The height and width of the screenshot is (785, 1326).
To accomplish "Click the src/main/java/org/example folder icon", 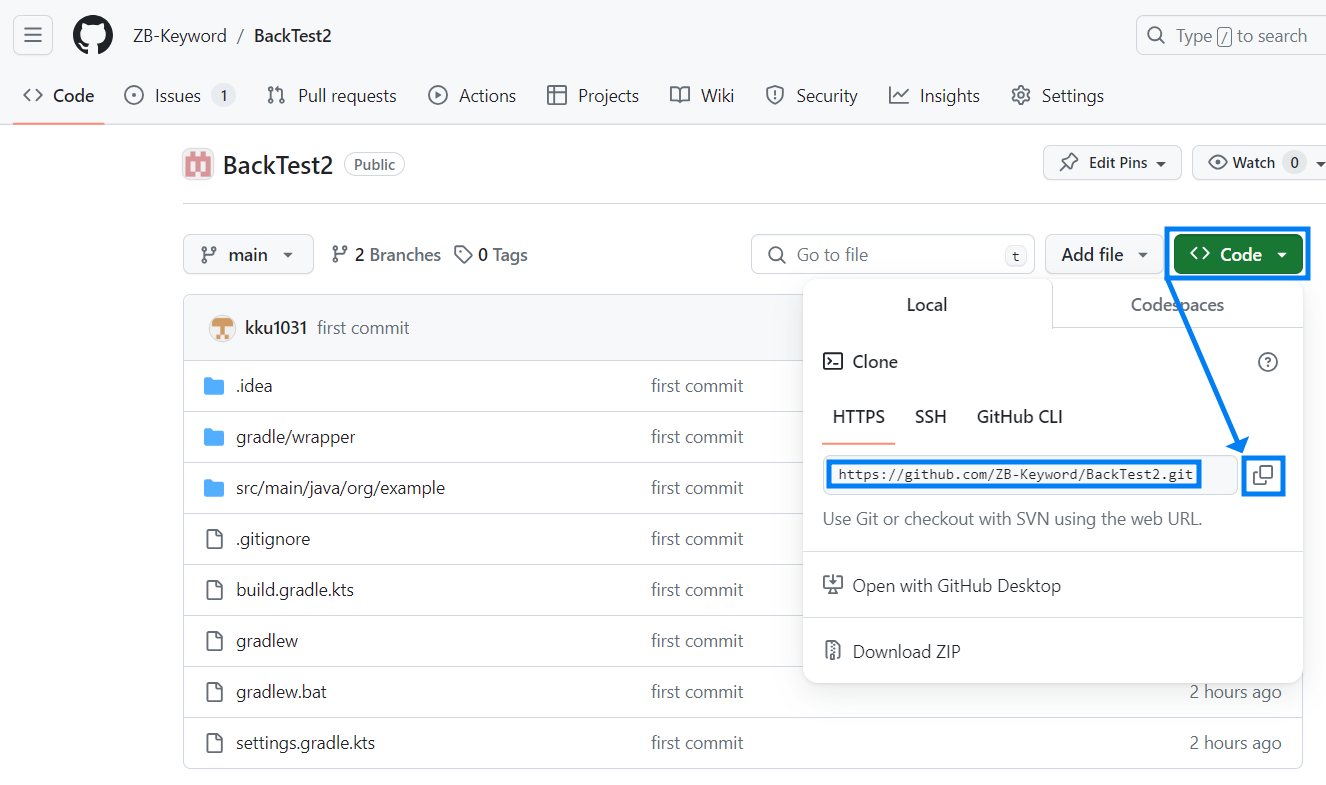I will (x=214, y=488).
